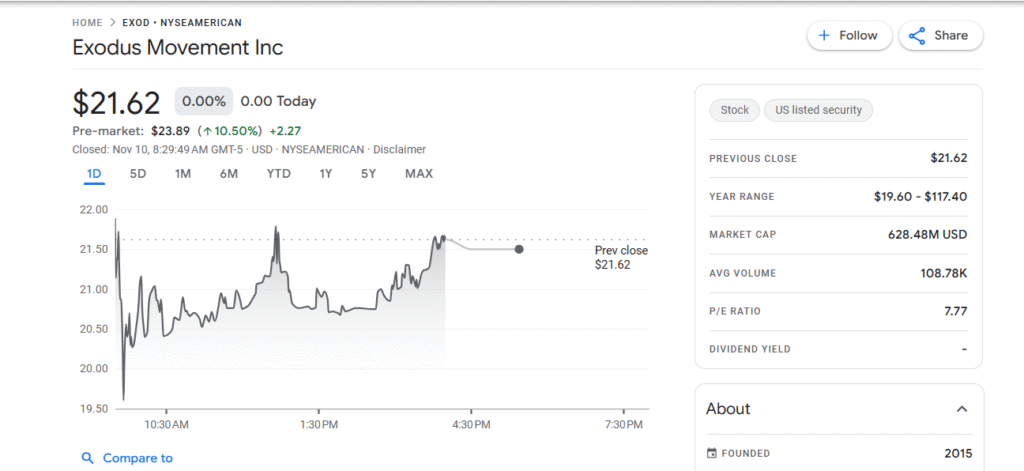Collapse the About section chevron
The height and width of the screenshot is (471, 1024).
[x=961, y=409]
